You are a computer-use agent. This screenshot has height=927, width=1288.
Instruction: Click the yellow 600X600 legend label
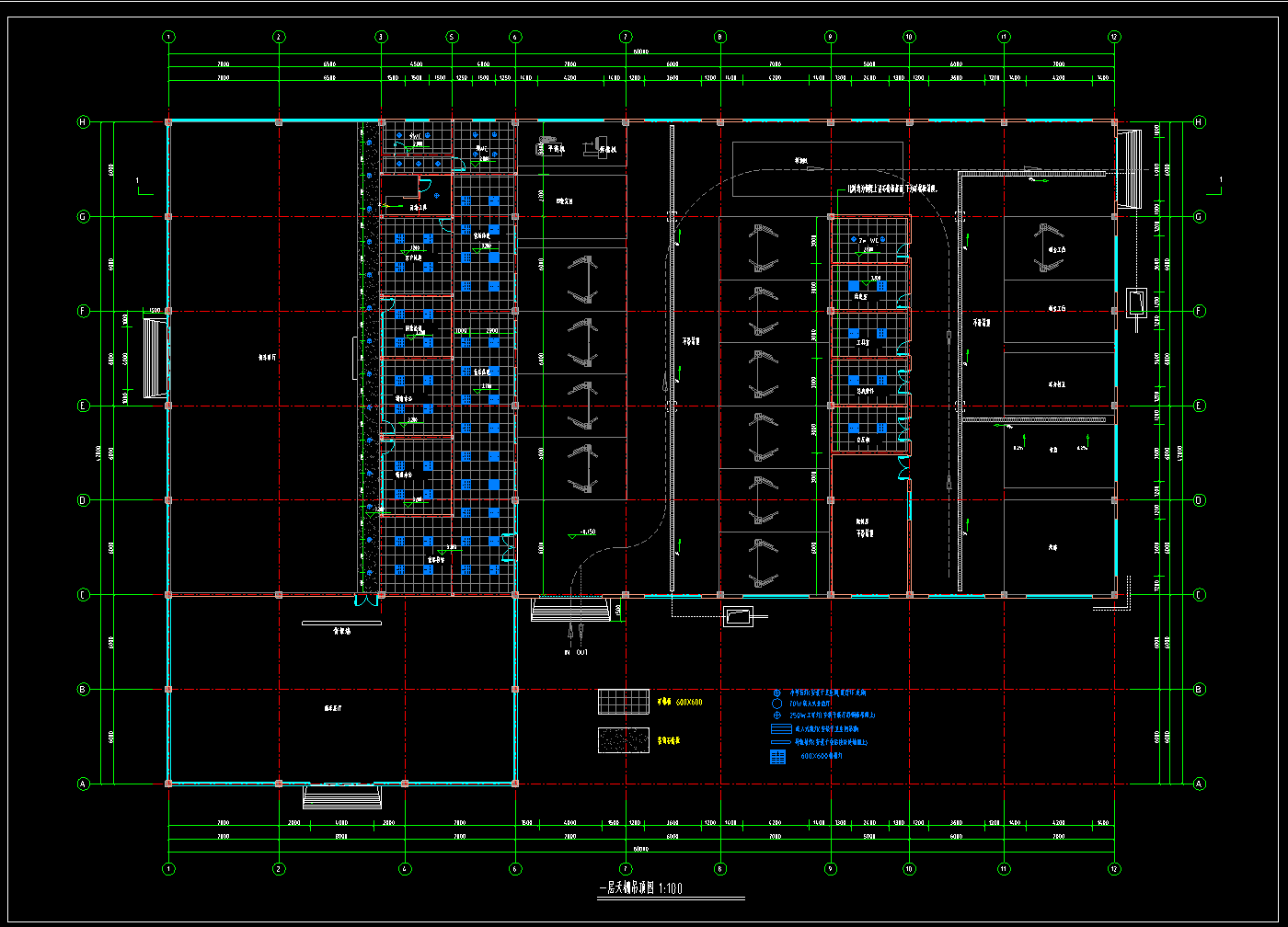(679, 703)
